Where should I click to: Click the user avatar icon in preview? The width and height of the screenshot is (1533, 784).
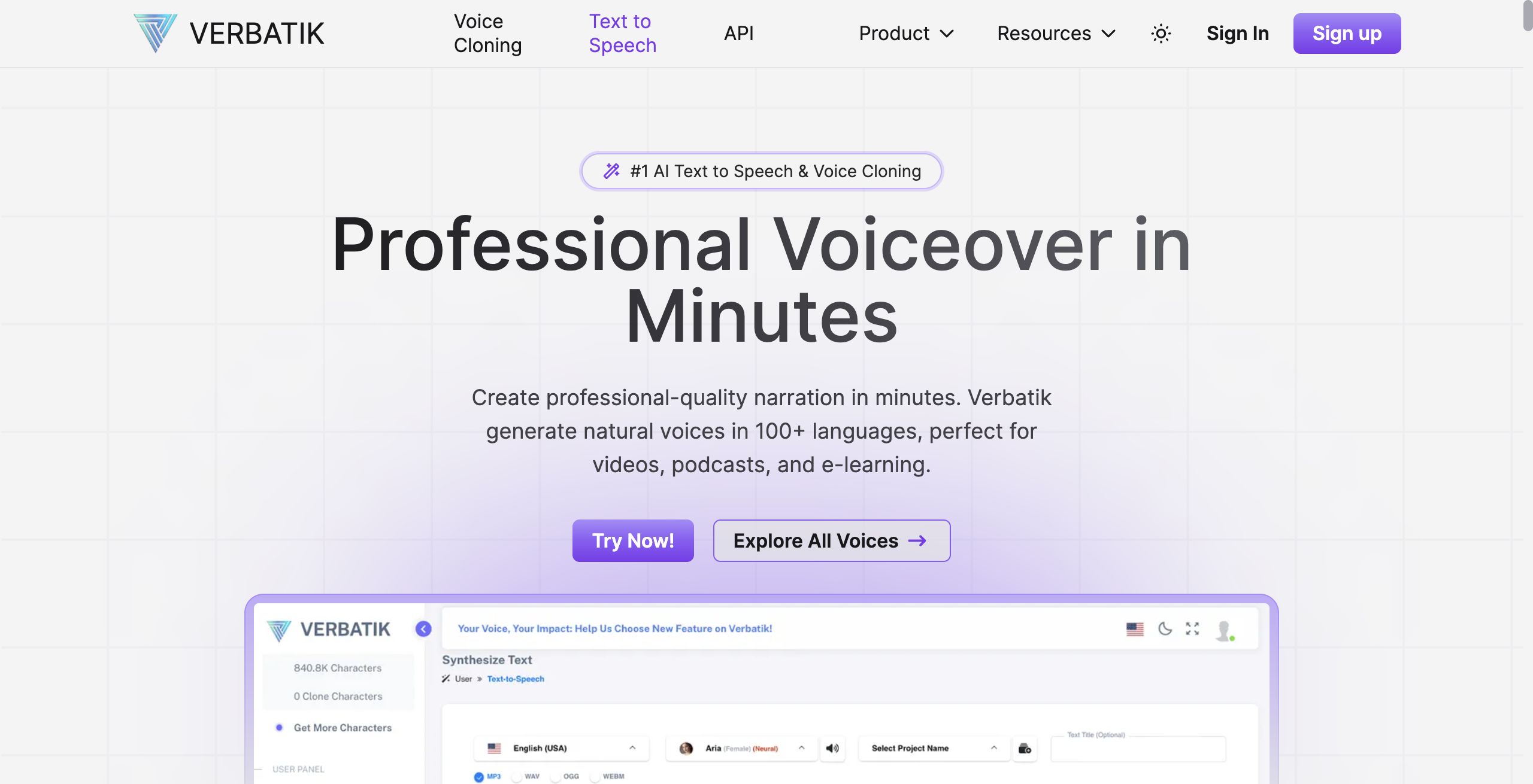[x=1225, y=630]
